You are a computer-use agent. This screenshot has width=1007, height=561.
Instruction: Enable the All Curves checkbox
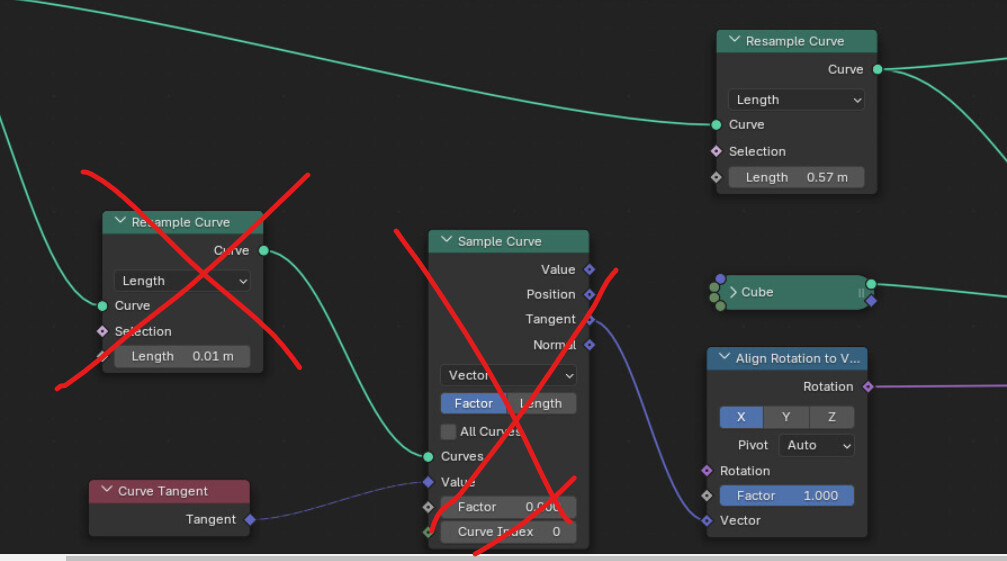point(448,431)
